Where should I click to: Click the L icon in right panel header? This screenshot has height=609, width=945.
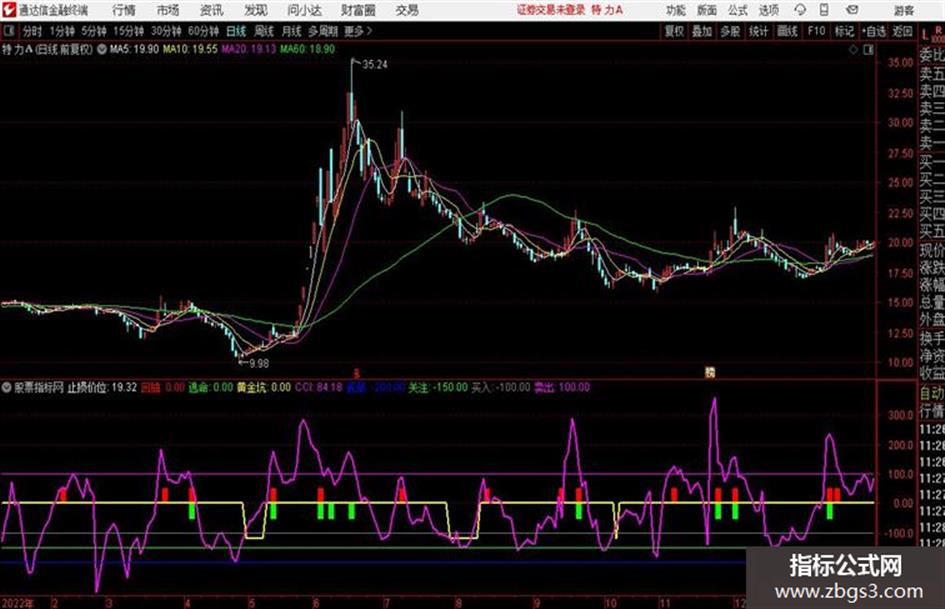(x=925, y=35)
